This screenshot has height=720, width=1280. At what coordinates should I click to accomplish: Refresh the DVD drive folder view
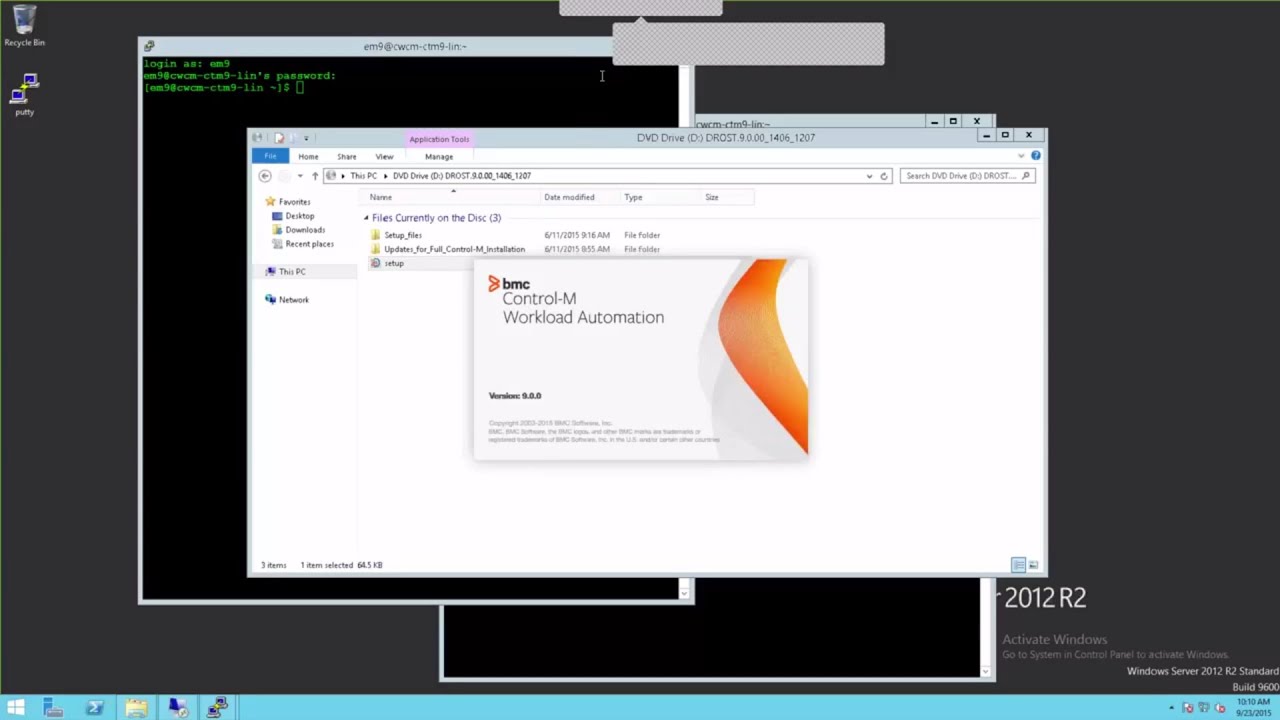point(884,176)
